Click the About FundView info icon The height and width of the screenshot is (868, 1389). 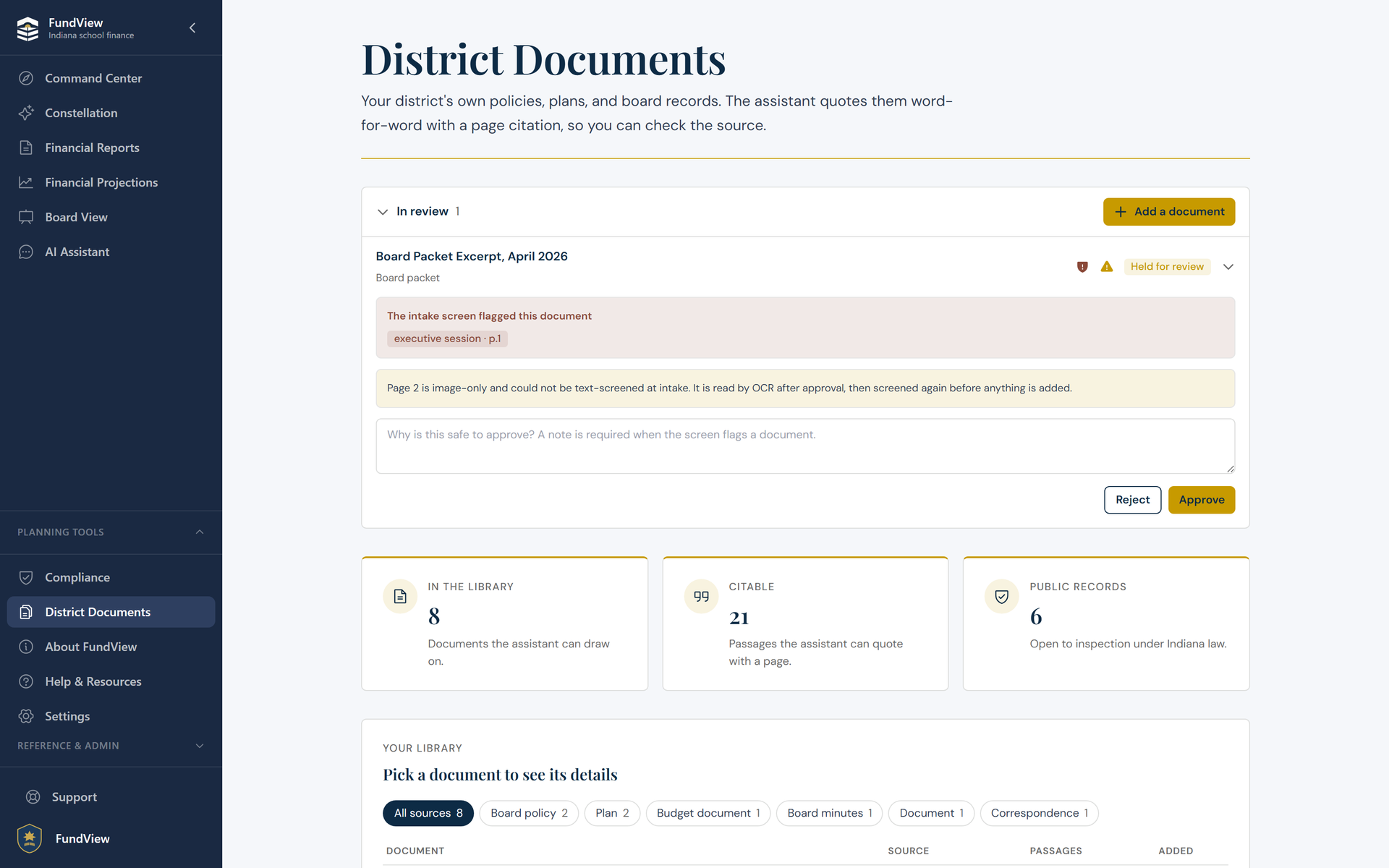tap(26, 647)
